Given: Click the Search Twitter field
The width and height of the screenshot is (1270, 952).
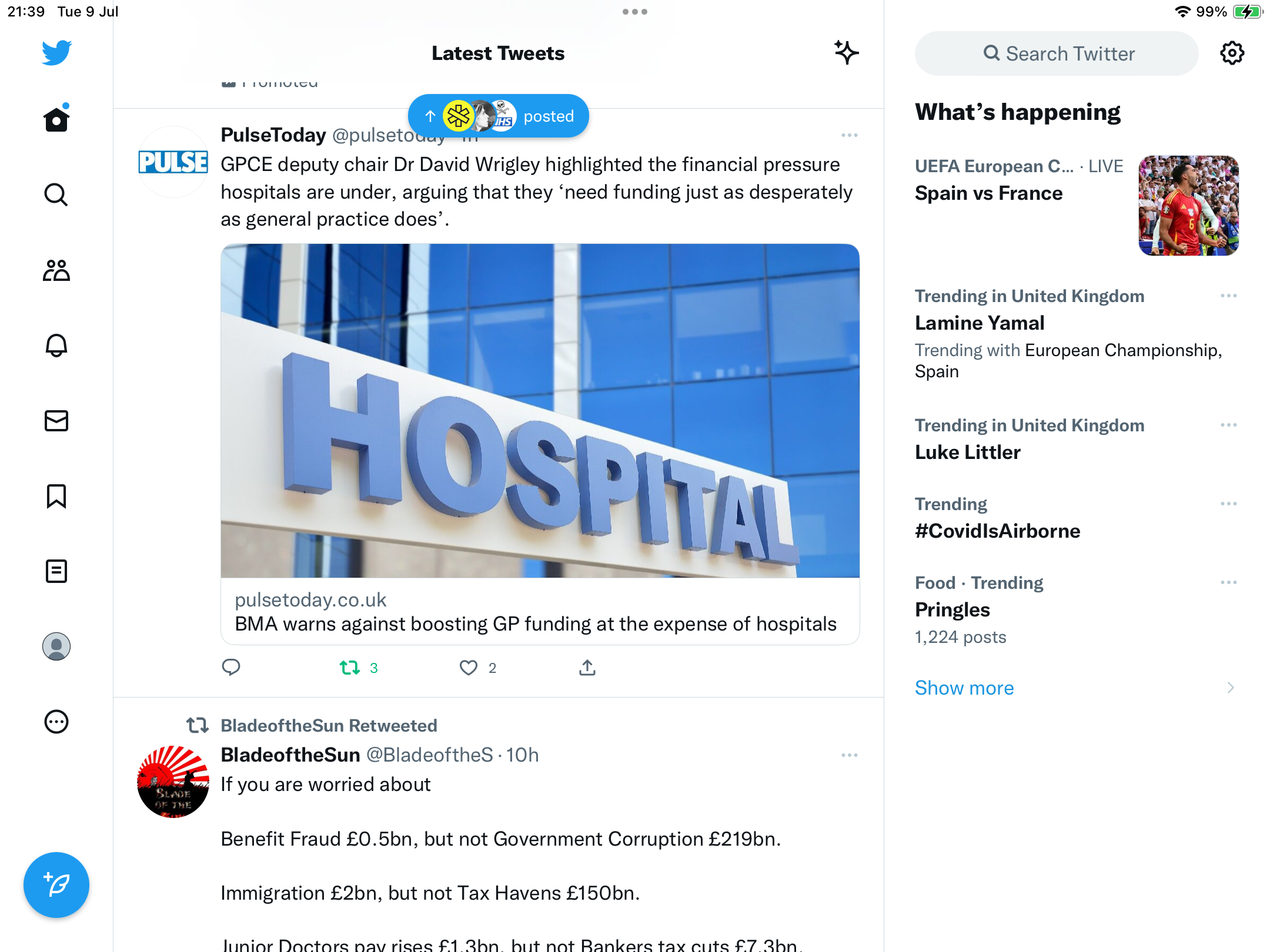Looking at the screenshot, I should click(1057, 53).
